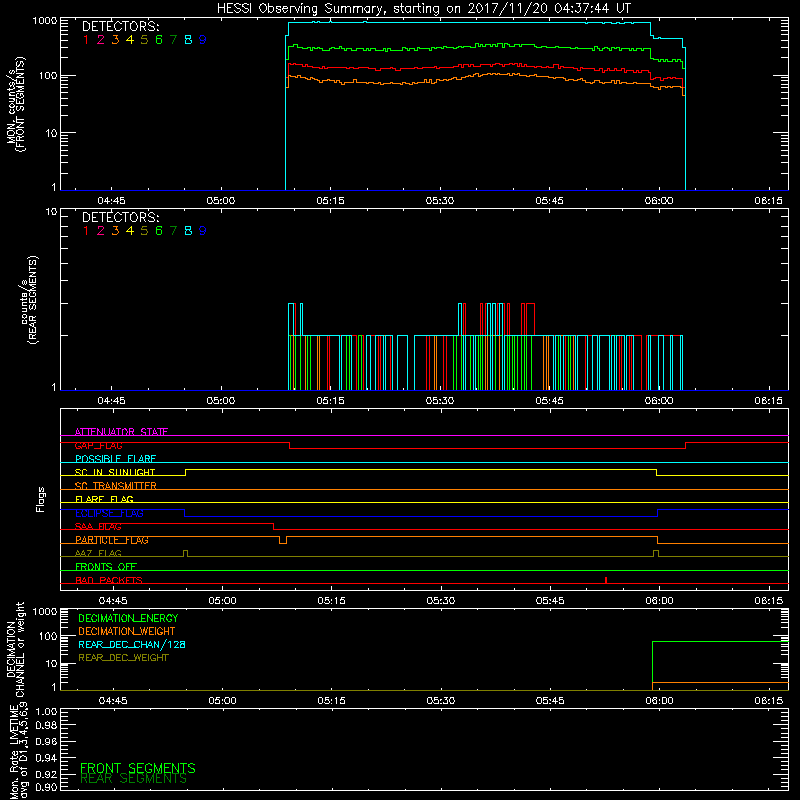Image resolution: width=800 pixels, height=800 pixels.
Task: Select the REAR_DEC_CHAN/128 legend entry
Action: (132, 645)
